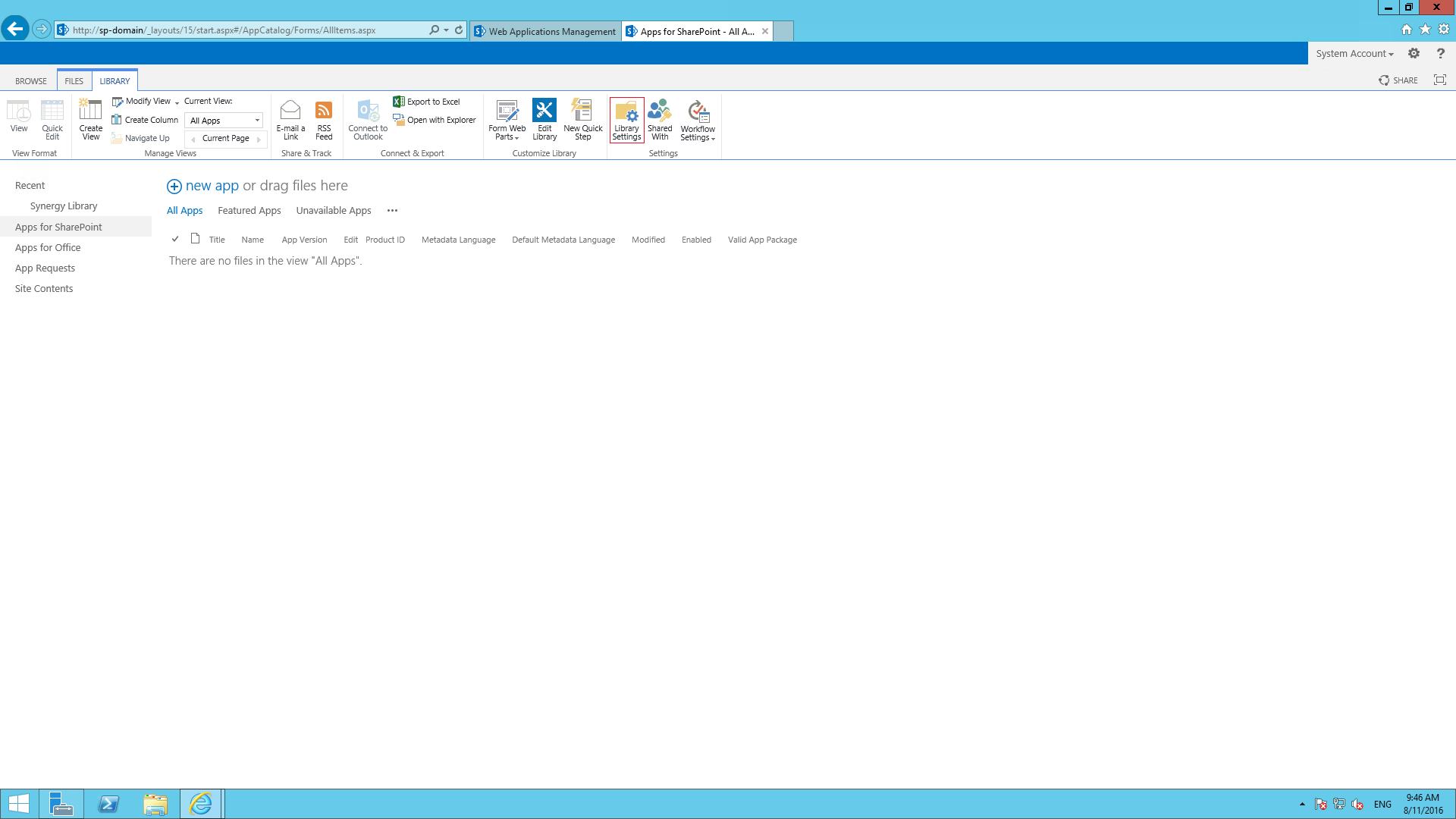Open the RSS Feed

pos(324,120)
